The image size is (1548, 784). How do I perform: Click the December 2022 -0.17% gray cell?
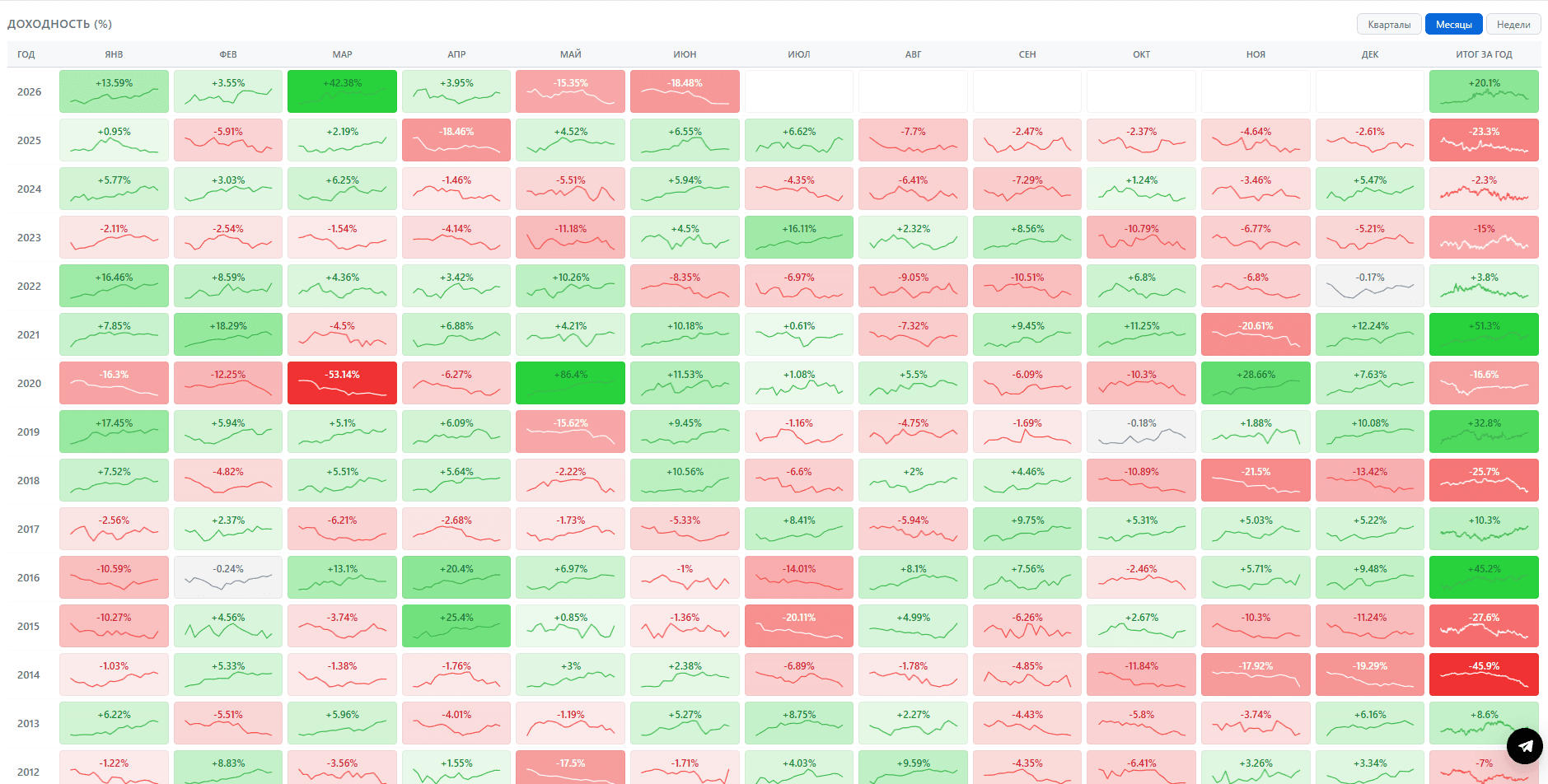[x=1370, y=286]
